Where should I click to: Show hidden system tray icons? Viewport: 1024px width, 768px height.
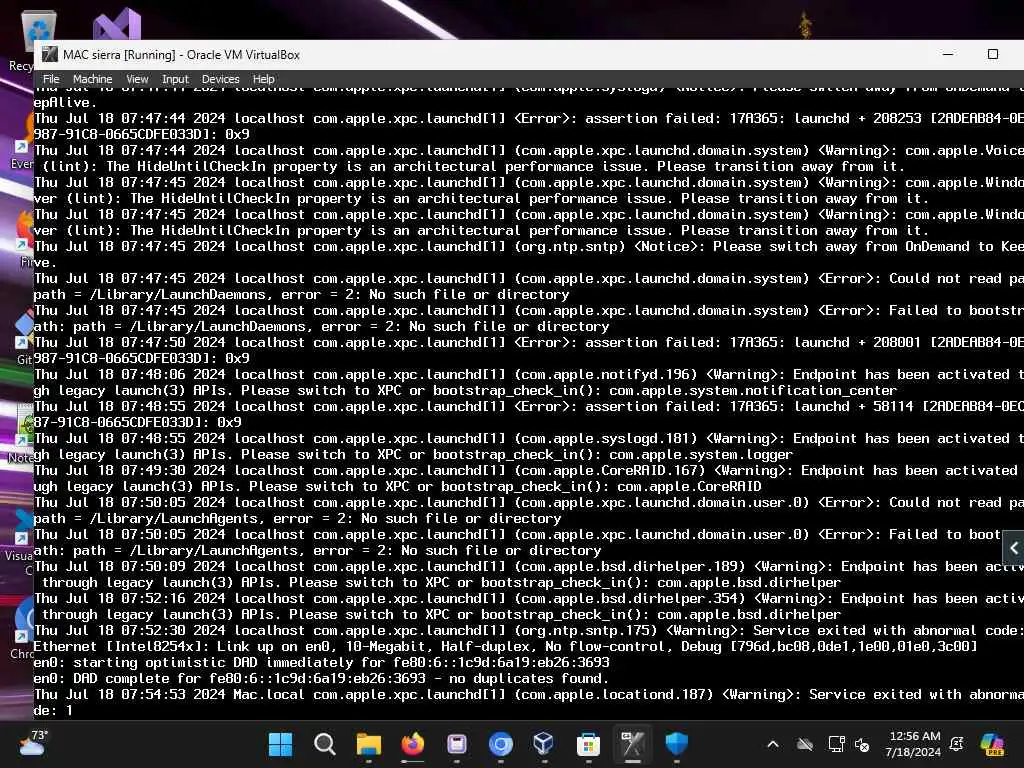(773, 744)
